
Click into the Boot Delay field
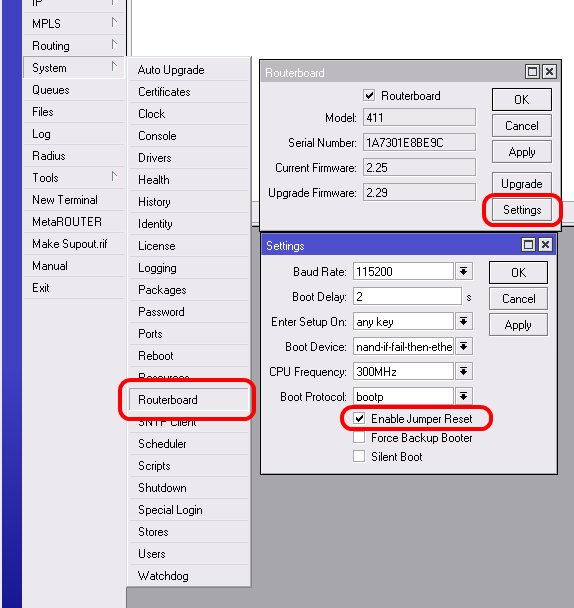pos(407,297)
